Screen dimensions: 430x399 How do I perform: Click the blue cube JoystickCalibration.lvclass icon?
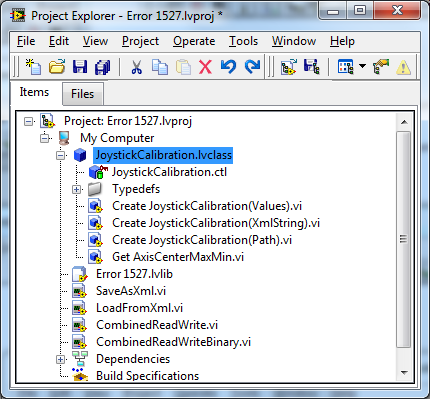80,155
